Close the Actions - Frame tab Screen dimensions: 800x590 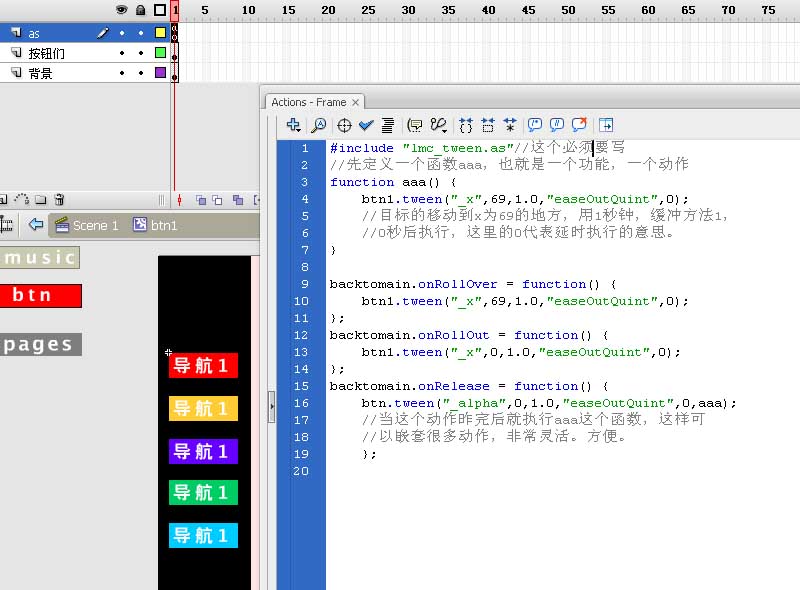click(356, 103)
